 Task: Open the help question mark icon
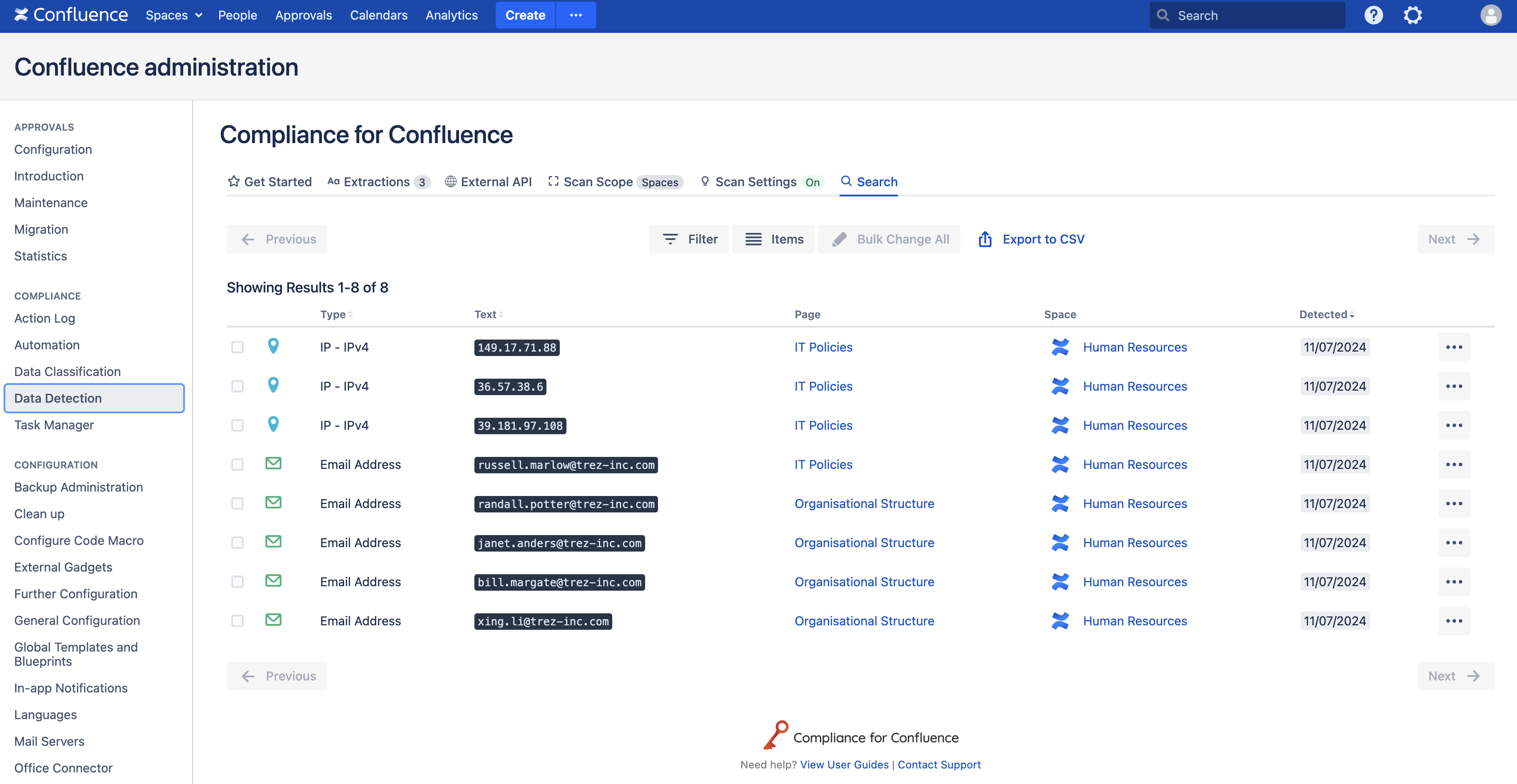[x=1373, y=15]
